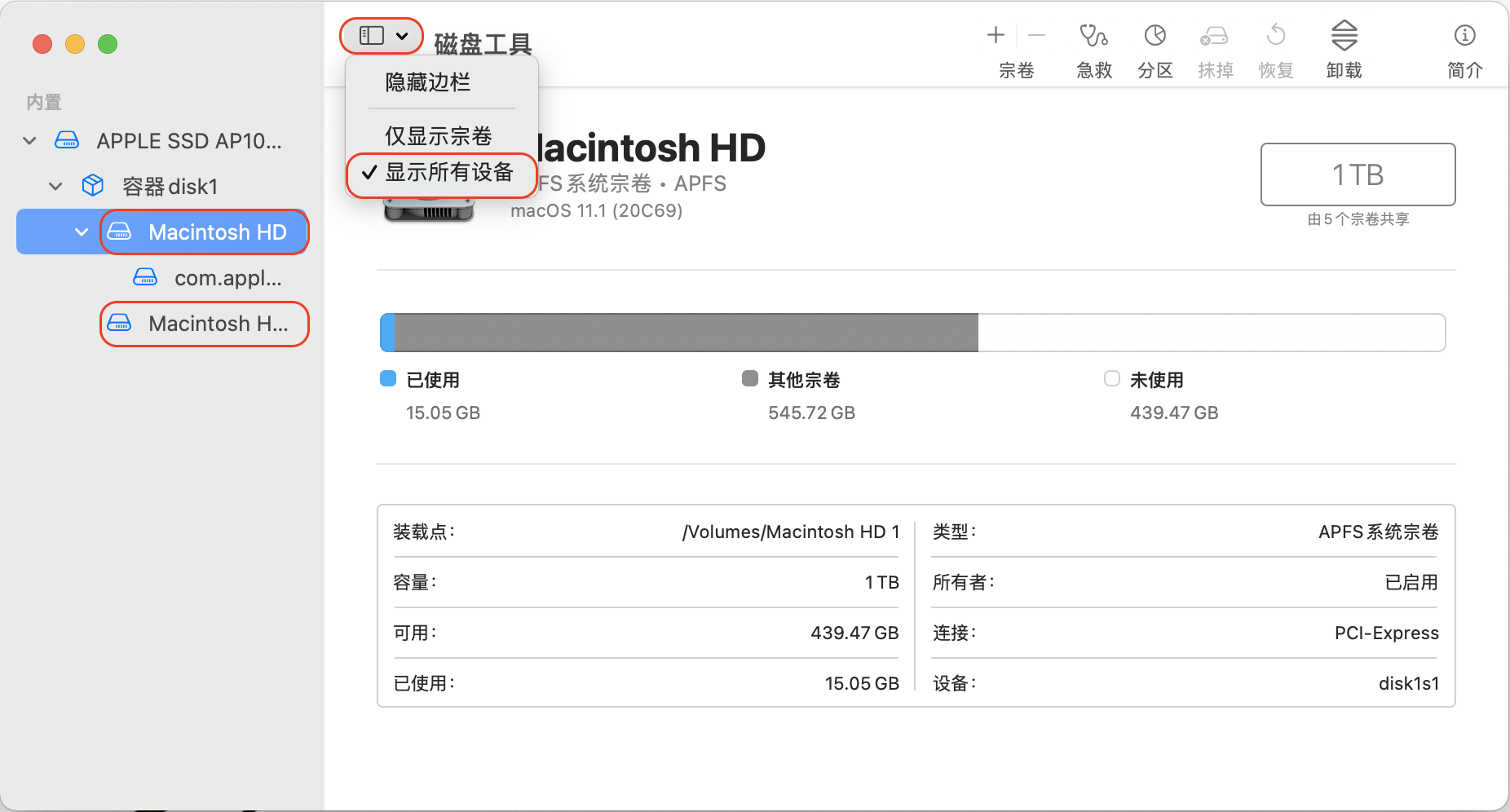This screenshot has width=1510, height=812.
Task: Select the com.appl... snapshot item
Action: point(227,278)
